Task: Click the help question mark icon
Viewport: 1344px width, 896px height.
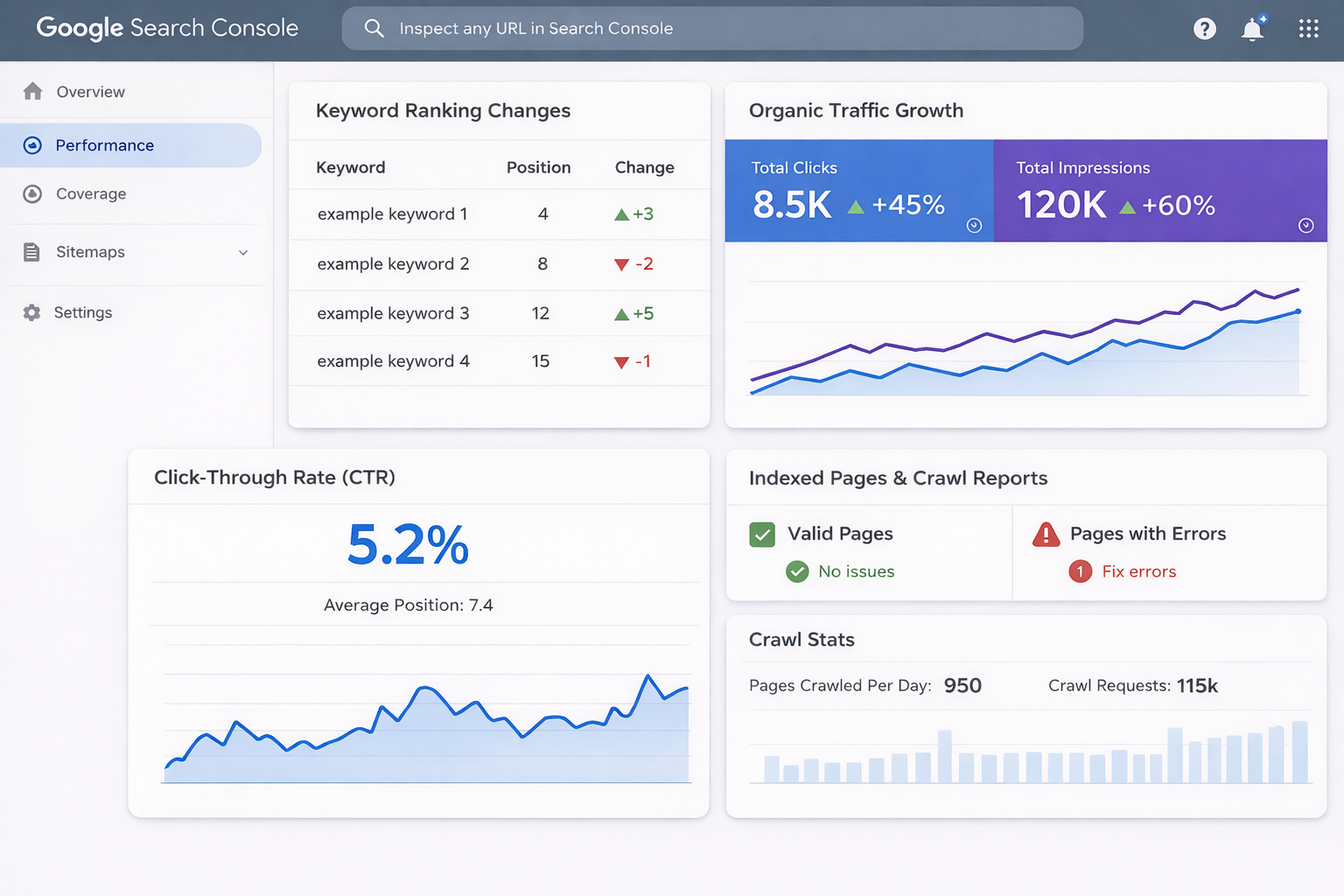Action: point(1204,29)
